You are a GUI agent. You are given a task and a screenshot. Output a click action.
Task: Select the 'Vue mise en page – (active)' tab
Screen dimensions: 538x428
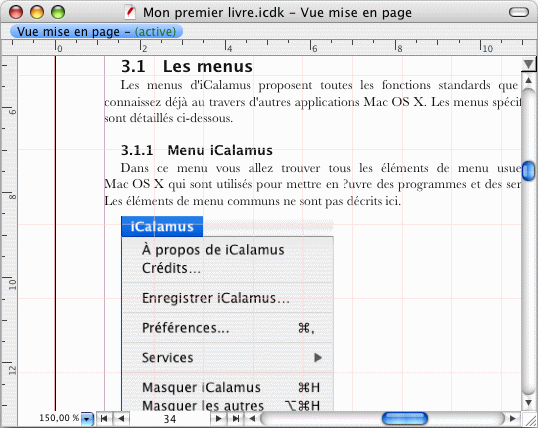(96, 32)
